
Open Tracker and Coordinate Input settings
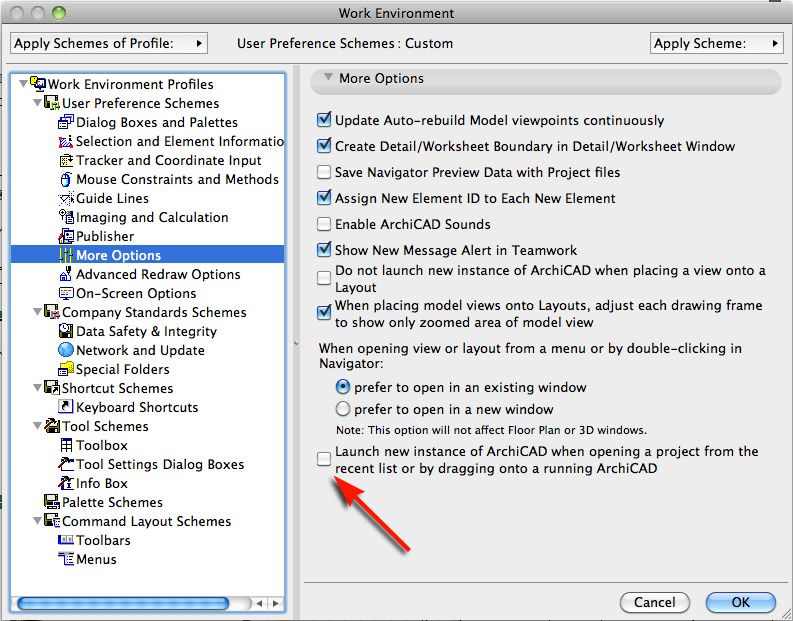click(x=168, y=160)
